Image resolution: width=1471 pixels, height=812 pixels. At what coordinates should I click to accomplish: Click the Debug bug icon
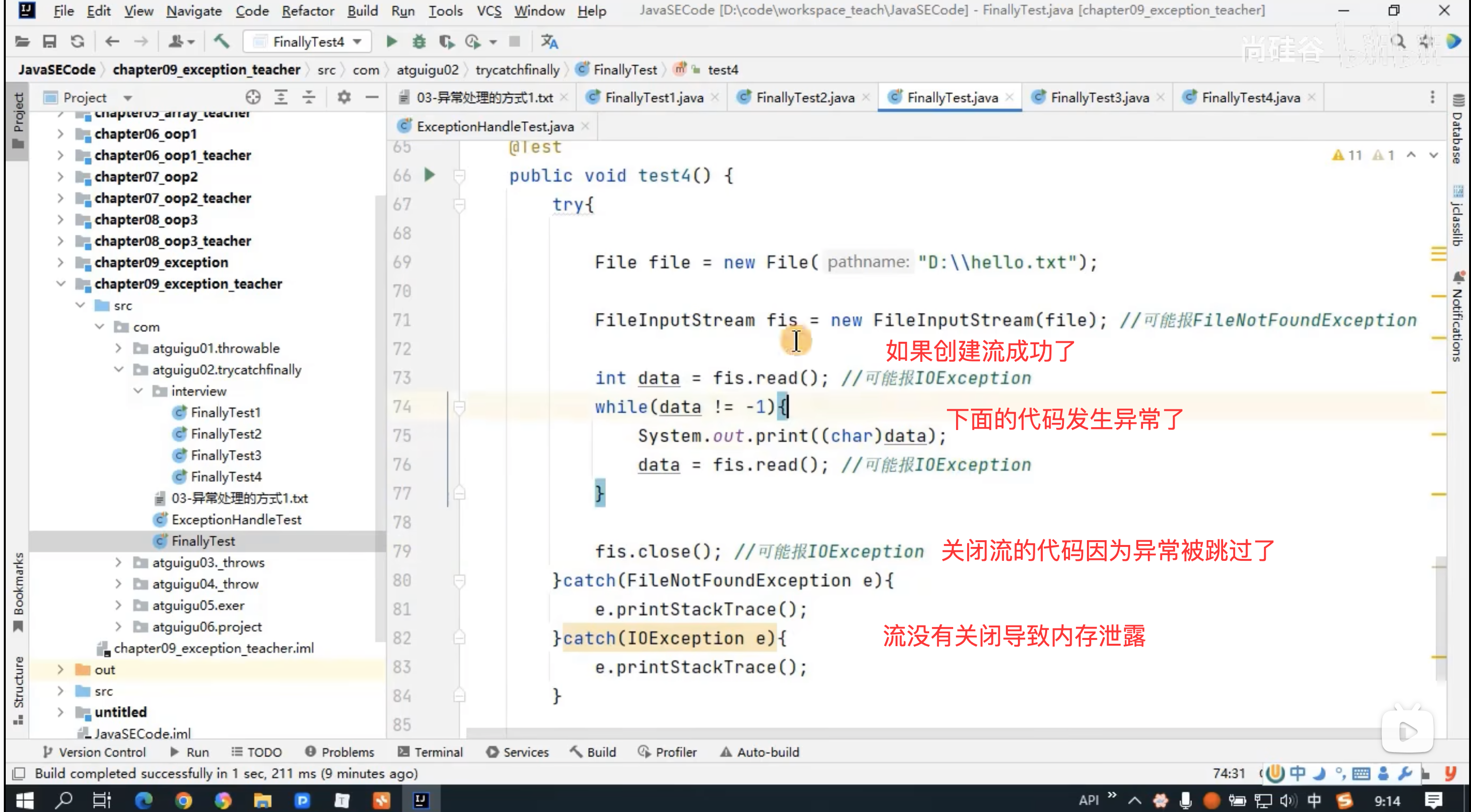[x=419, y=41]
